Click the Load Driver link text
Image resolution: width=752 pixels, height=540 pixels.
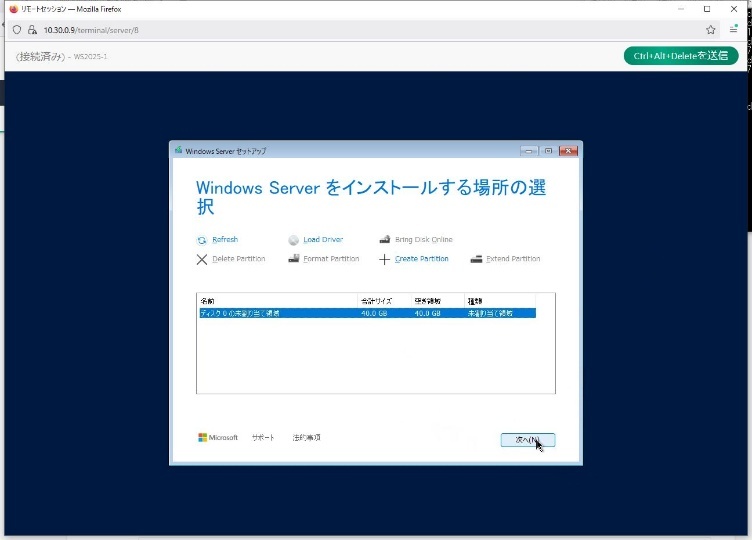(x=323, y=240)
